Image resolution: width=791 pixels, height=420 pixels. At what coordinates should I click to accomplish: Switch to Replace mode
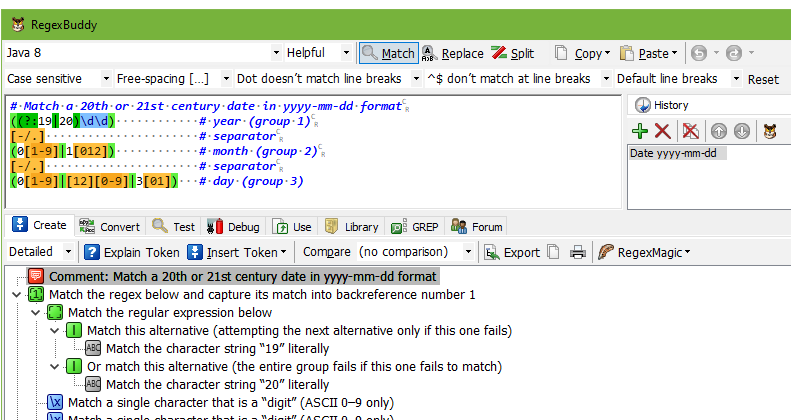pos(453,53)
